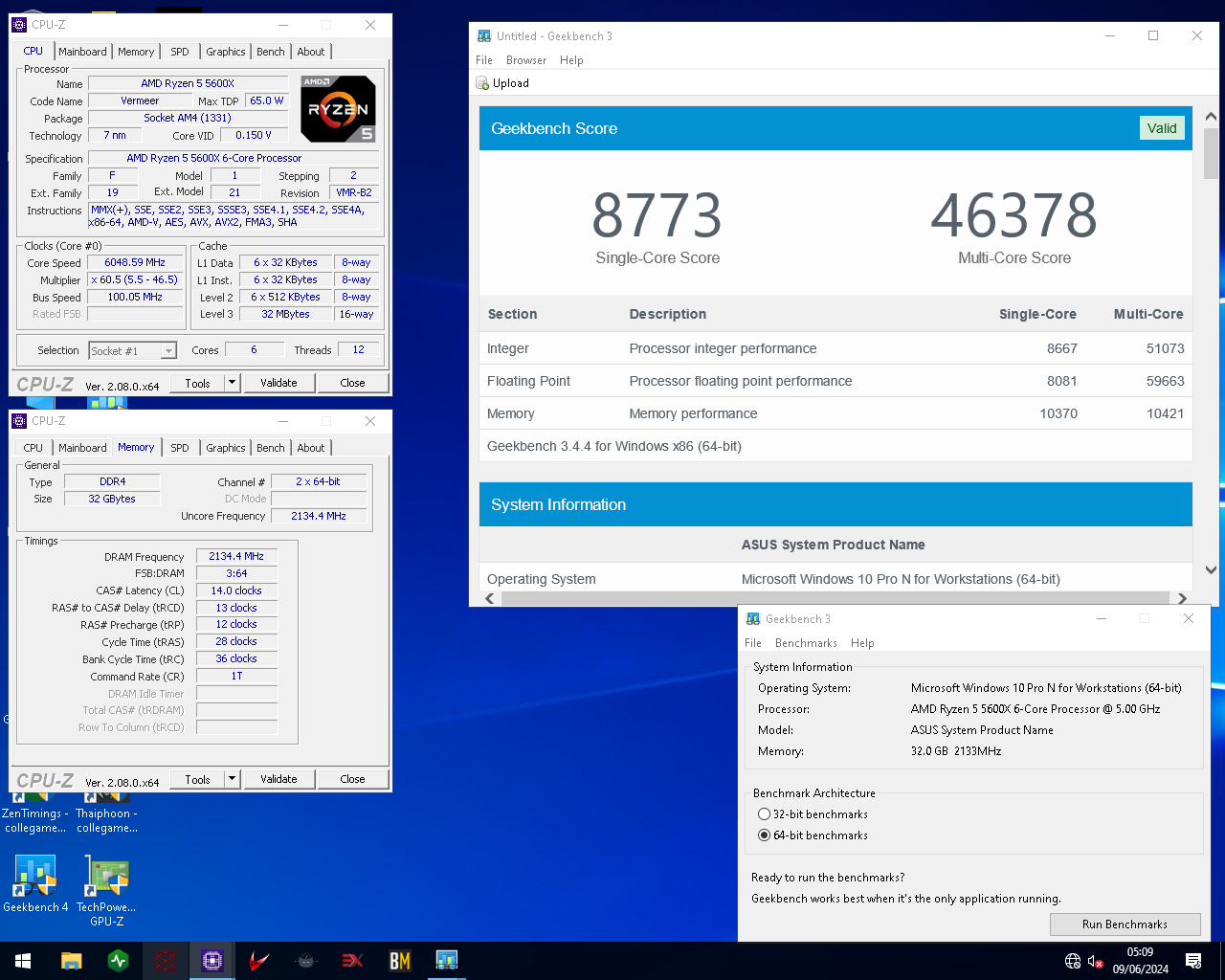Viewport: 1225px width, 980px height.
Task: Click the Multi-Core score 46378
Action: pyautogui.click(x=1014, y=215)
